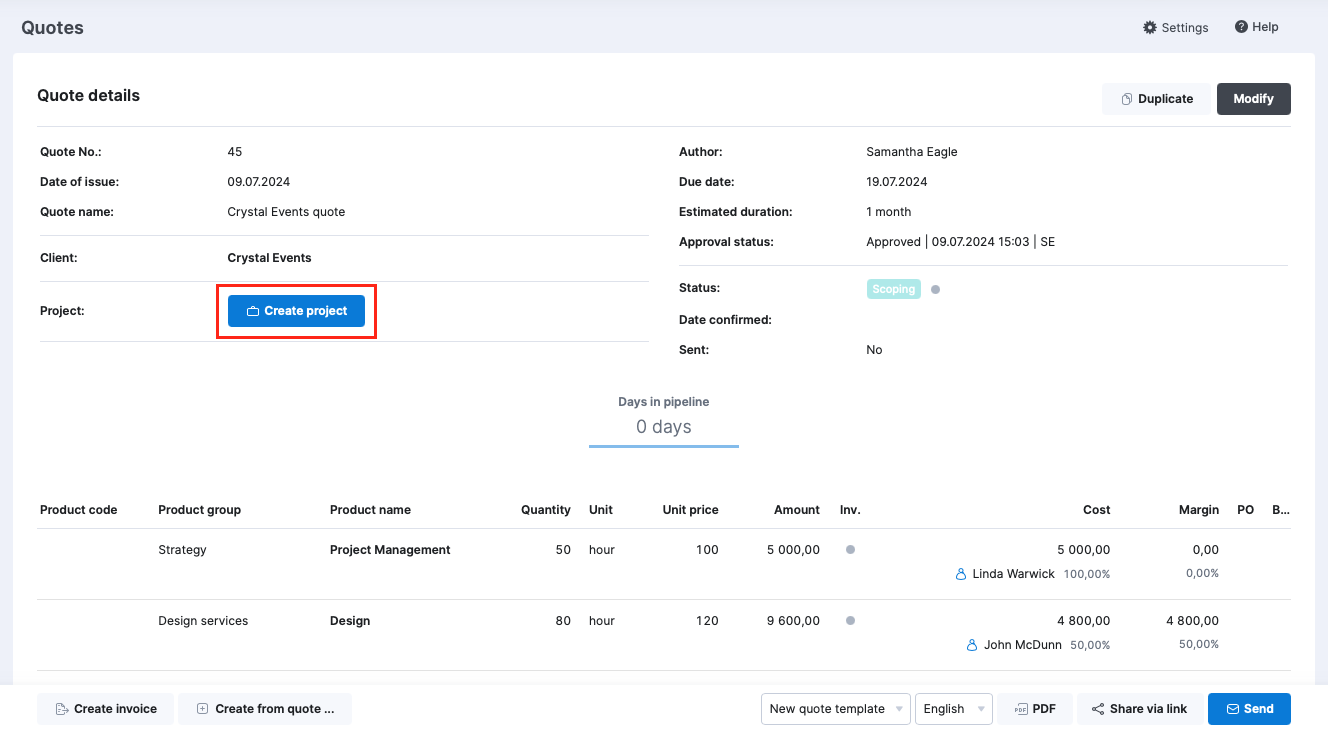
Task: Export the quote as PDF
Action: 1035,709
